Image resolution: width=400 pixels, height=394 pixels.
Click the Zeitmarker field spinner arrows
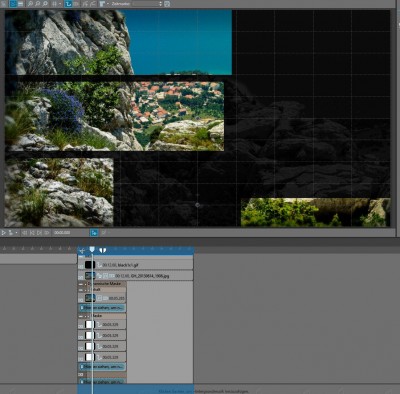coord(160,4)
